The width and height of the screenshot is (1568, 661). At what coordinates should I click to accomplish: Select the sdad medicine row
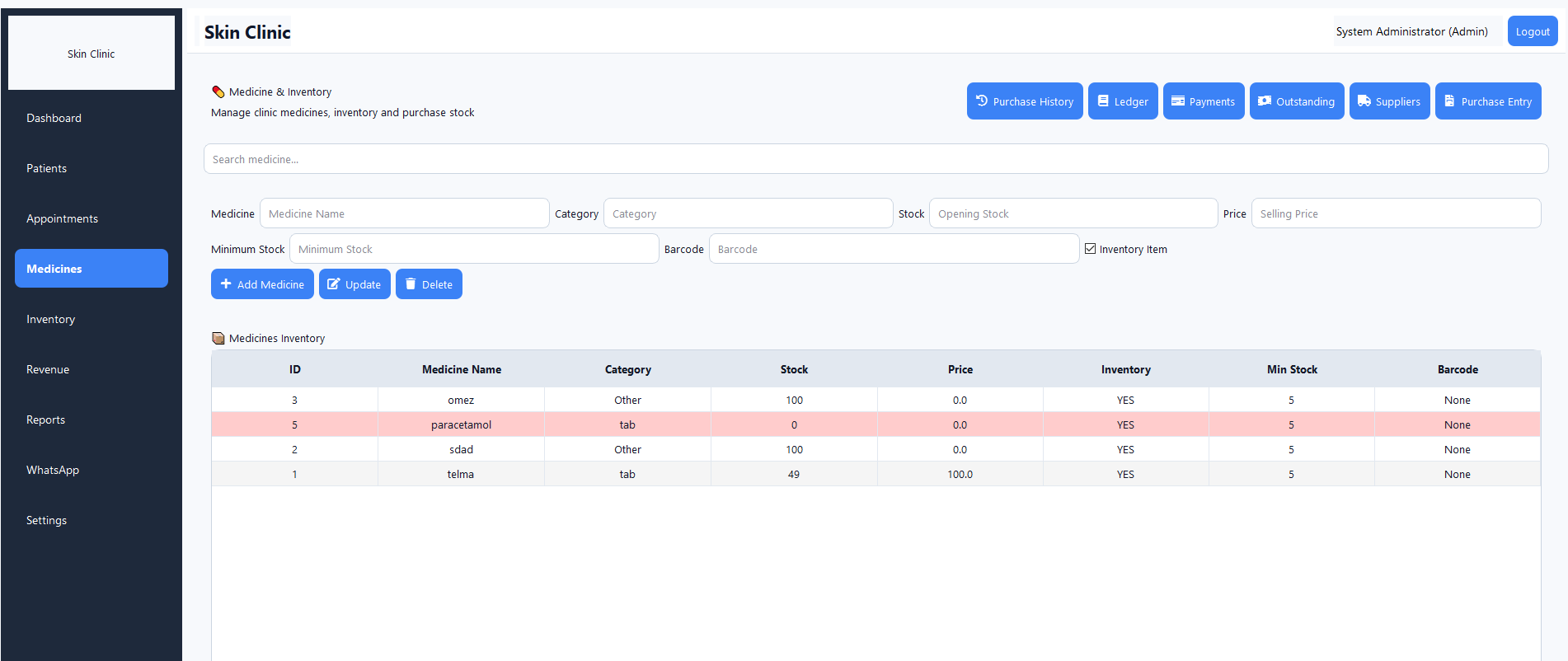pos(876,449)
